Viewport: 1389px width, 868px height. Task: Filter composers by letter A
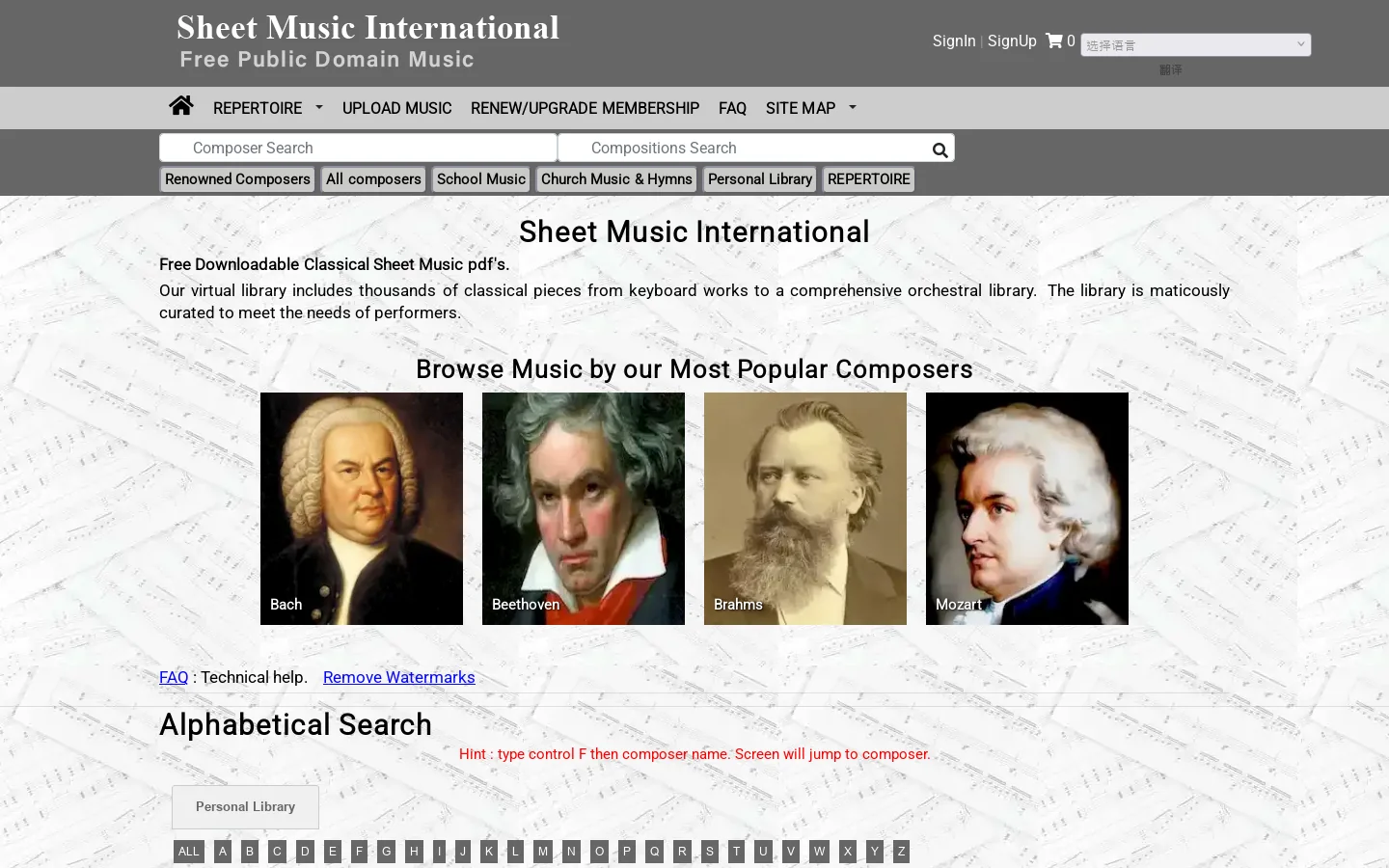point(223,852)
